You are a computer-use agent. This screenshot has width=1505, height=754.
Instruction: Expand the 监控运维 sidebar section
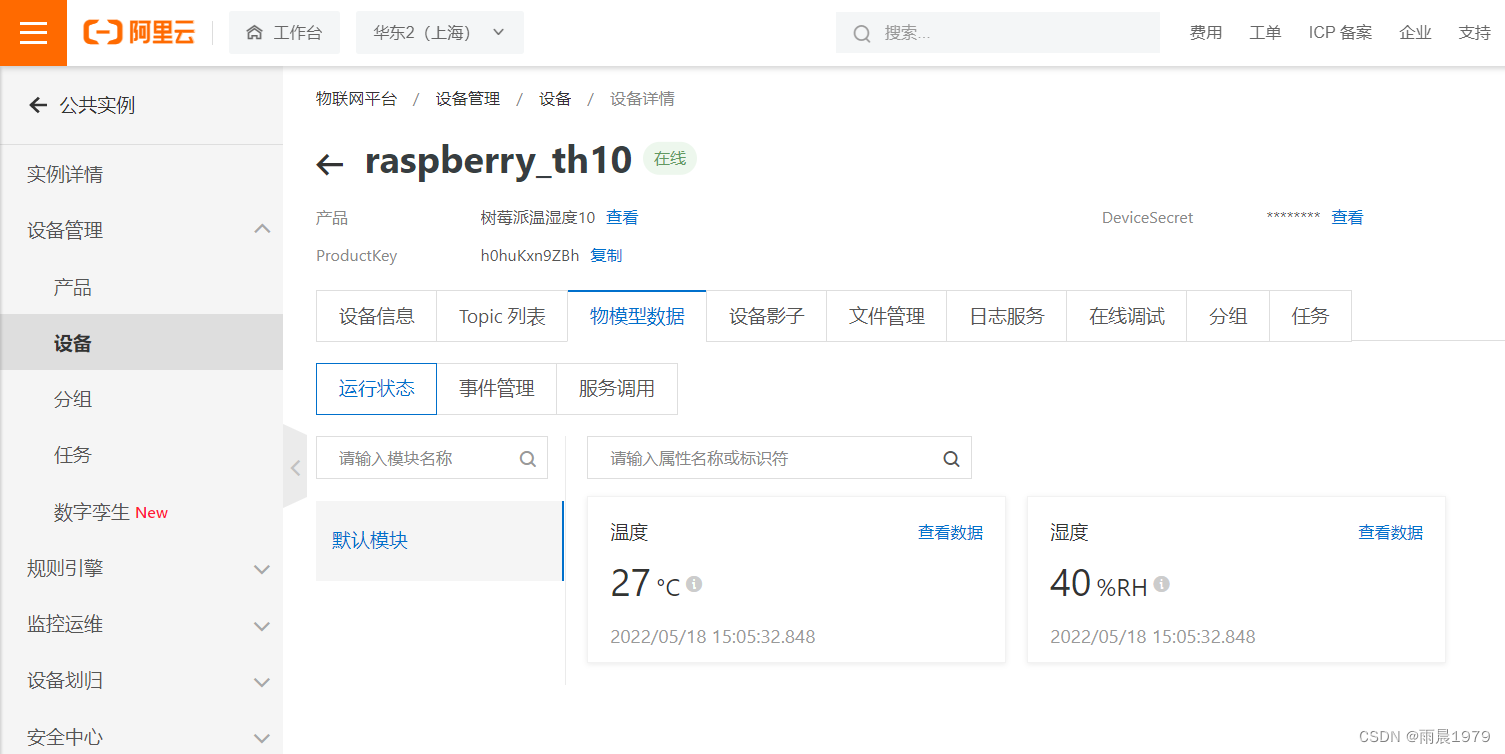(x=262, y=626)
